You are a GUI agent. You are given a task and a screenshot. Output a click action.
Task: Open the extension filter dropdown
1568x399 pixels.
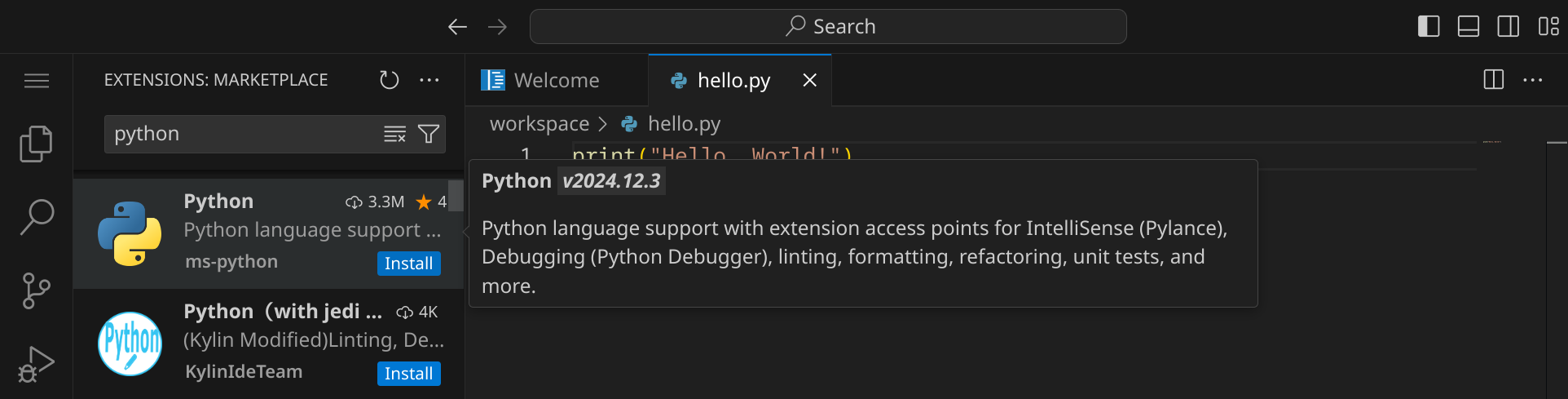tap(429, 134)
